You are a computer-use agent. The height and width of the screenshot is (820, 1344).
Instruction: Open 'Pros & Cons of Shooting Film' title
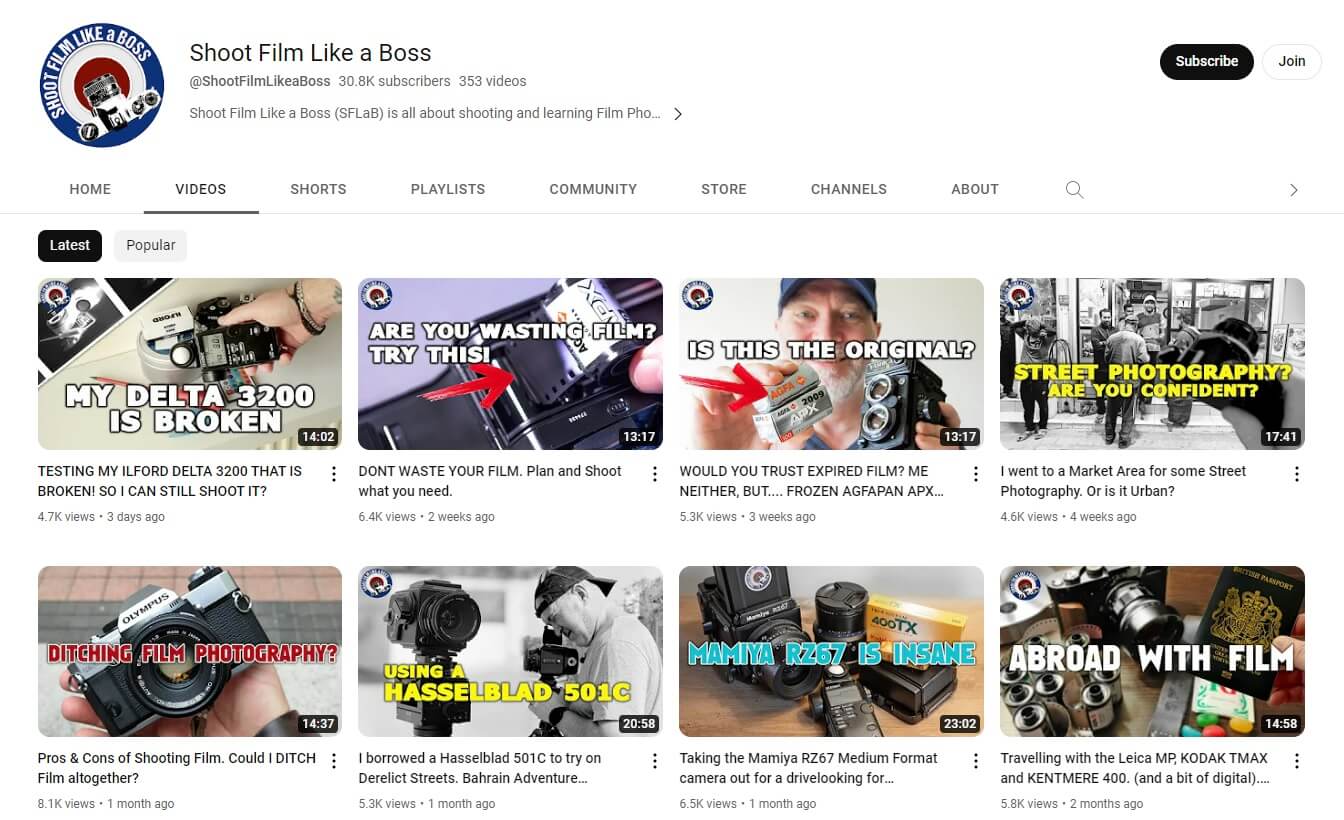[177, 768]
